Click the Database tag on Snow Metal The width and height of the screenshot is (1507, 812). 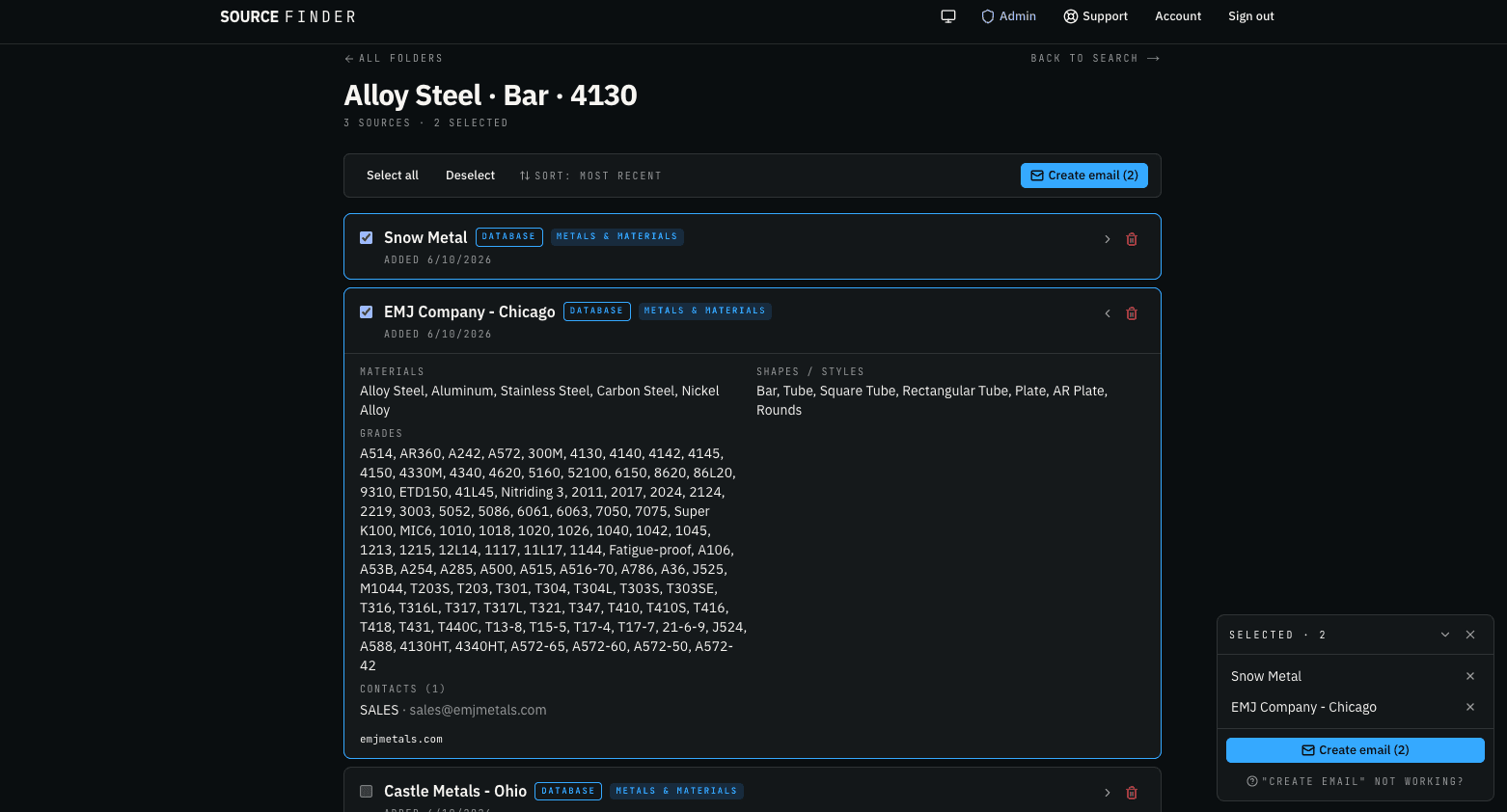509,237
